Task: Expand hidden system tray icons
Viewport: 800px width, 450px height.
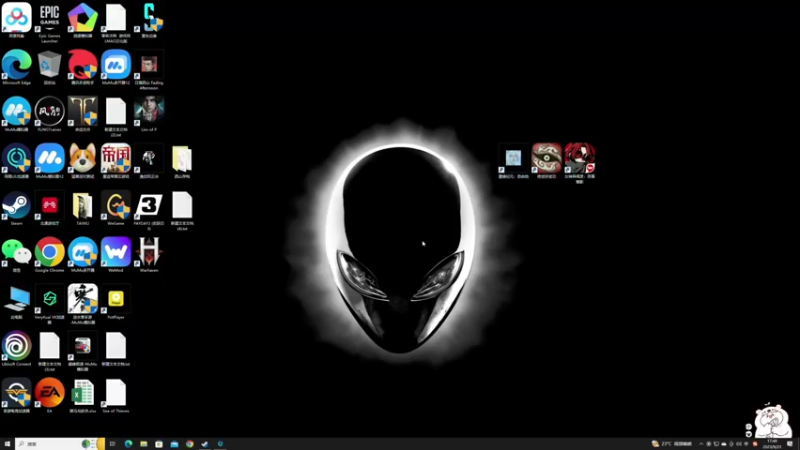Action: click(x=701, y=444)
